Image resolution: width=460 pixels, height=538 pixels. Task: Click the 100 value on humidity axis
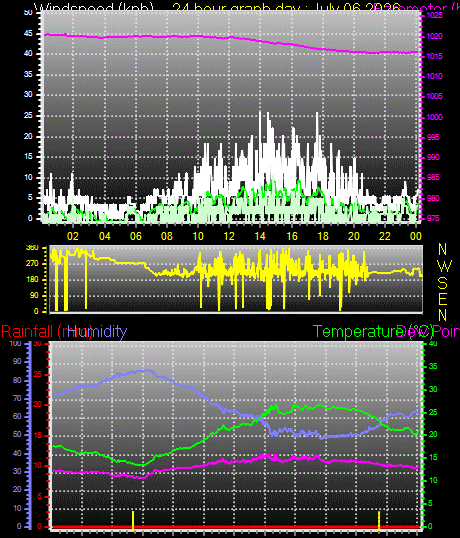[x=16, y=343]
